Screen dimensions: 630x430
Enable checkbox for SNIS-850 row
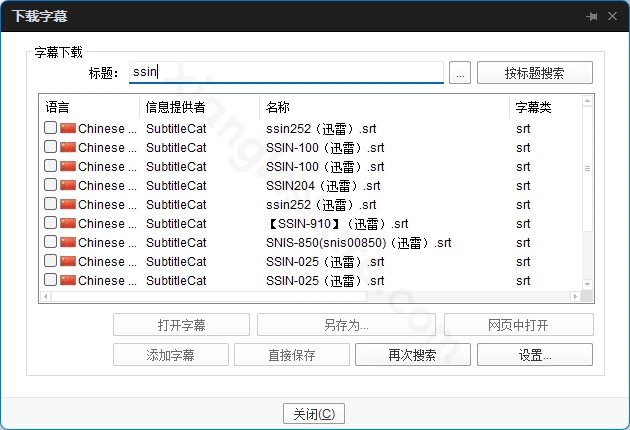point(50,242)
